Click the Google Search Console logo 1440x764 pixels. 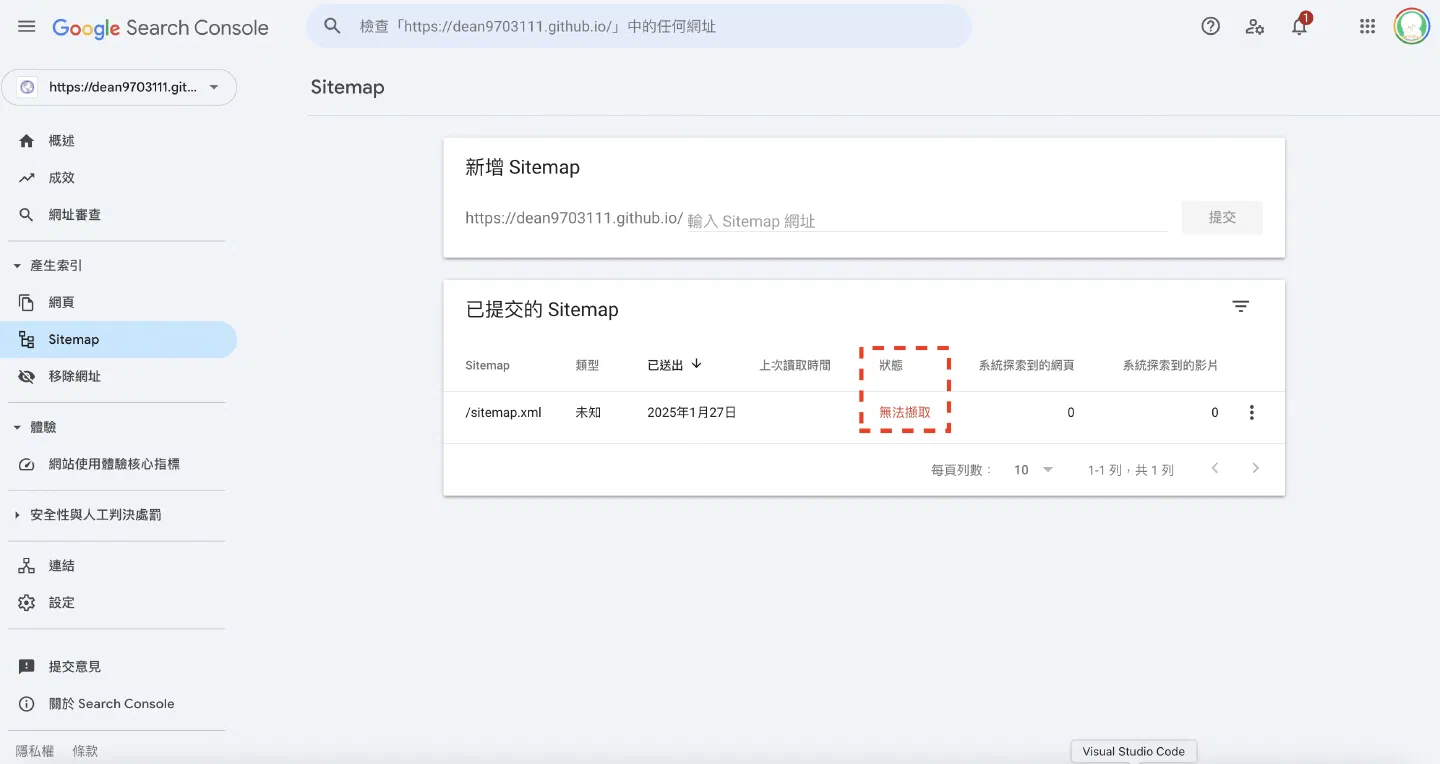tap(160, 28)
